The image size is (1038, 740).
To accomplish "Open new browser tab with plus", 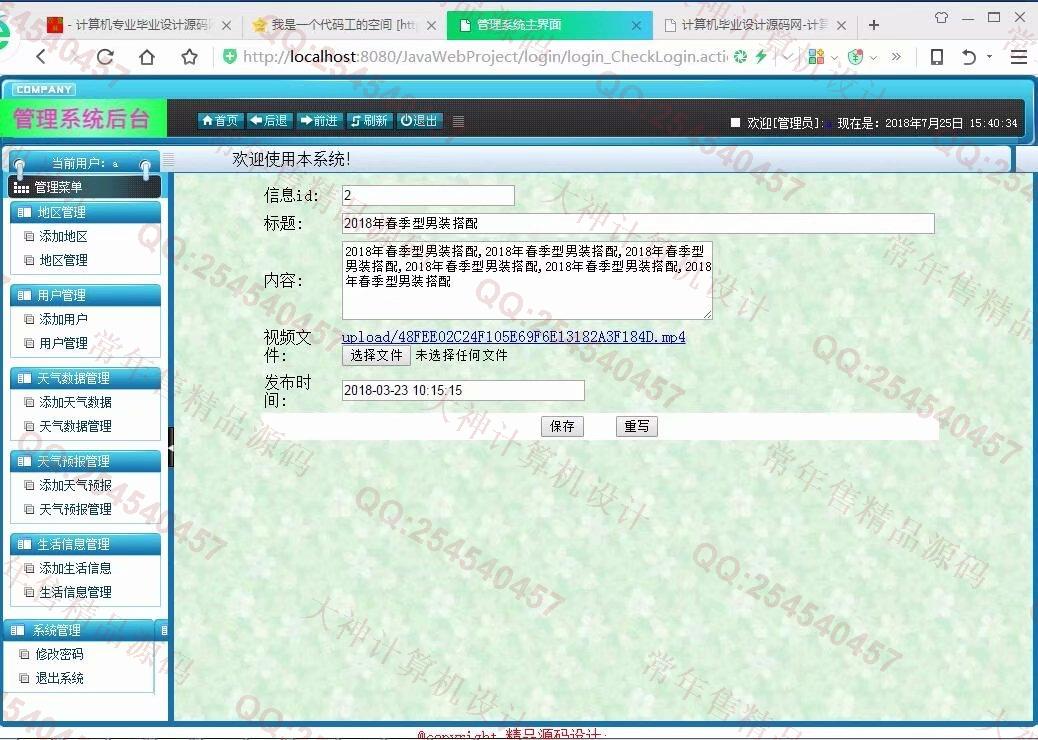I will coord(874,25).
